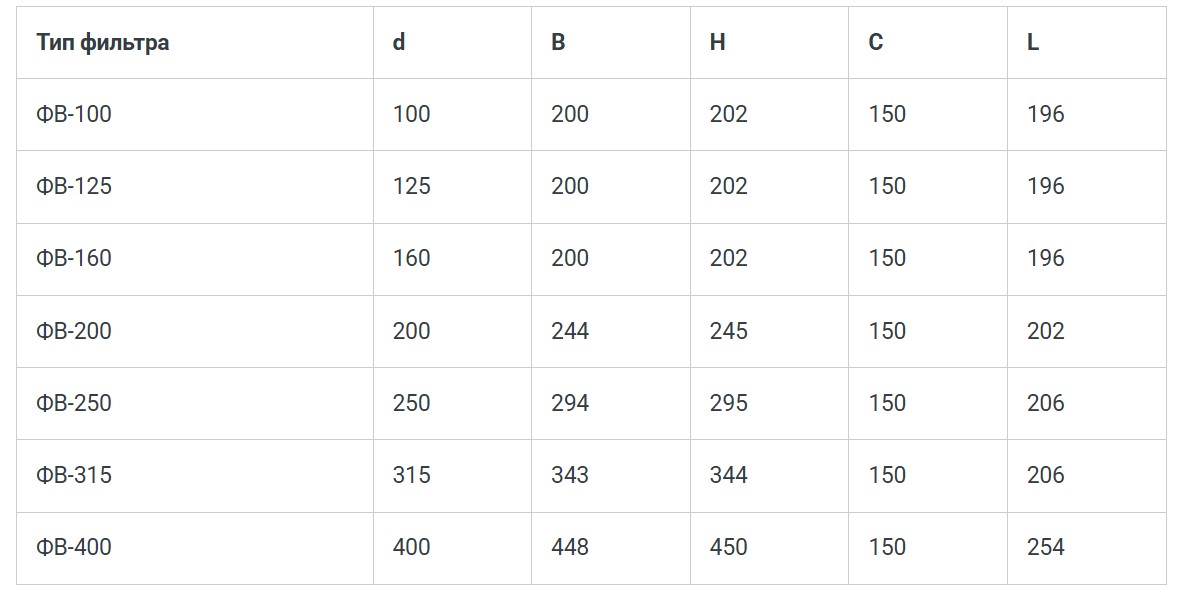Click the "C" column header

[876, 43]
